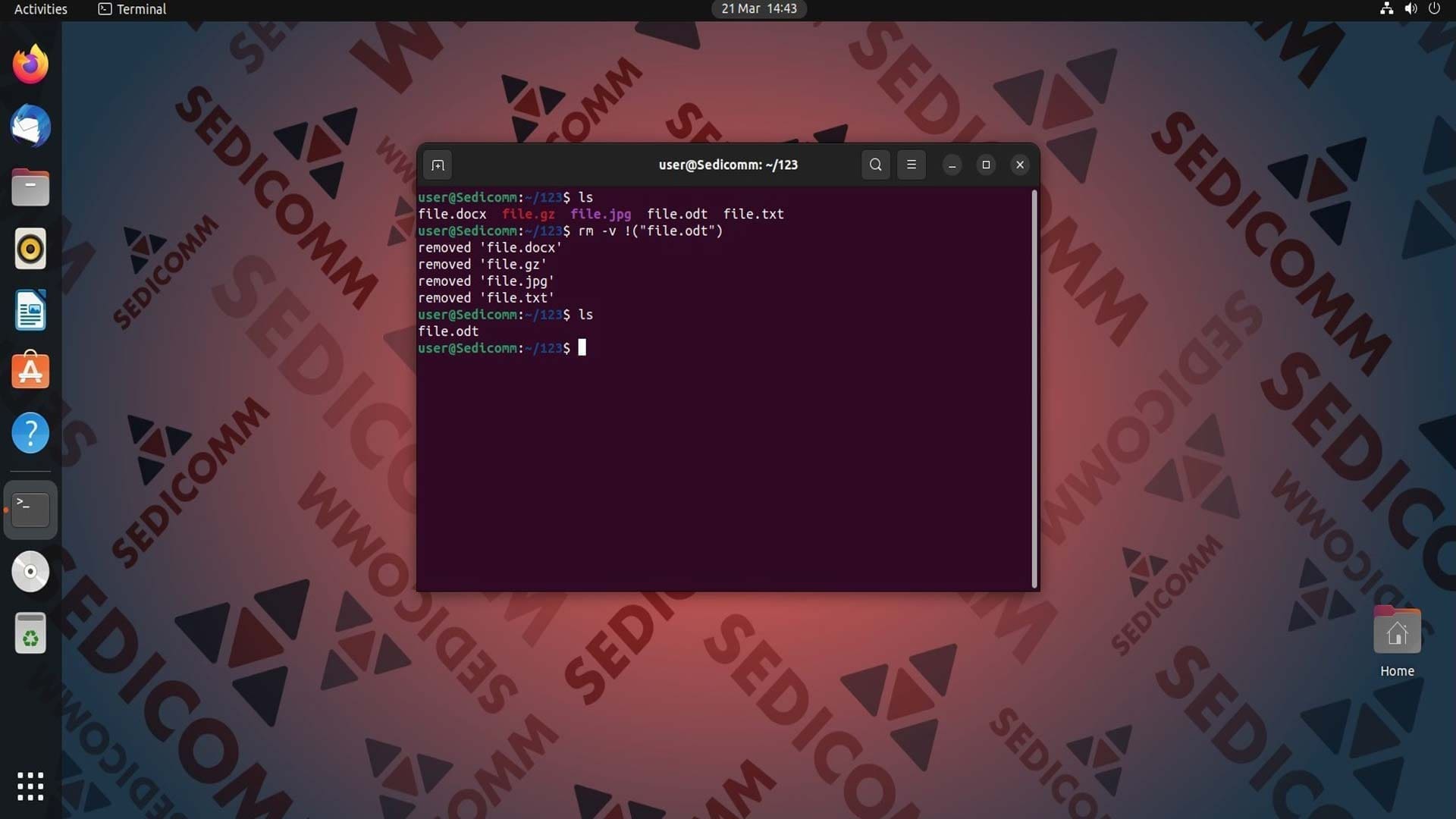Click 'file.txt' in the first ls output
This screenshot has width=1456, height=819.
click(754, 215)
